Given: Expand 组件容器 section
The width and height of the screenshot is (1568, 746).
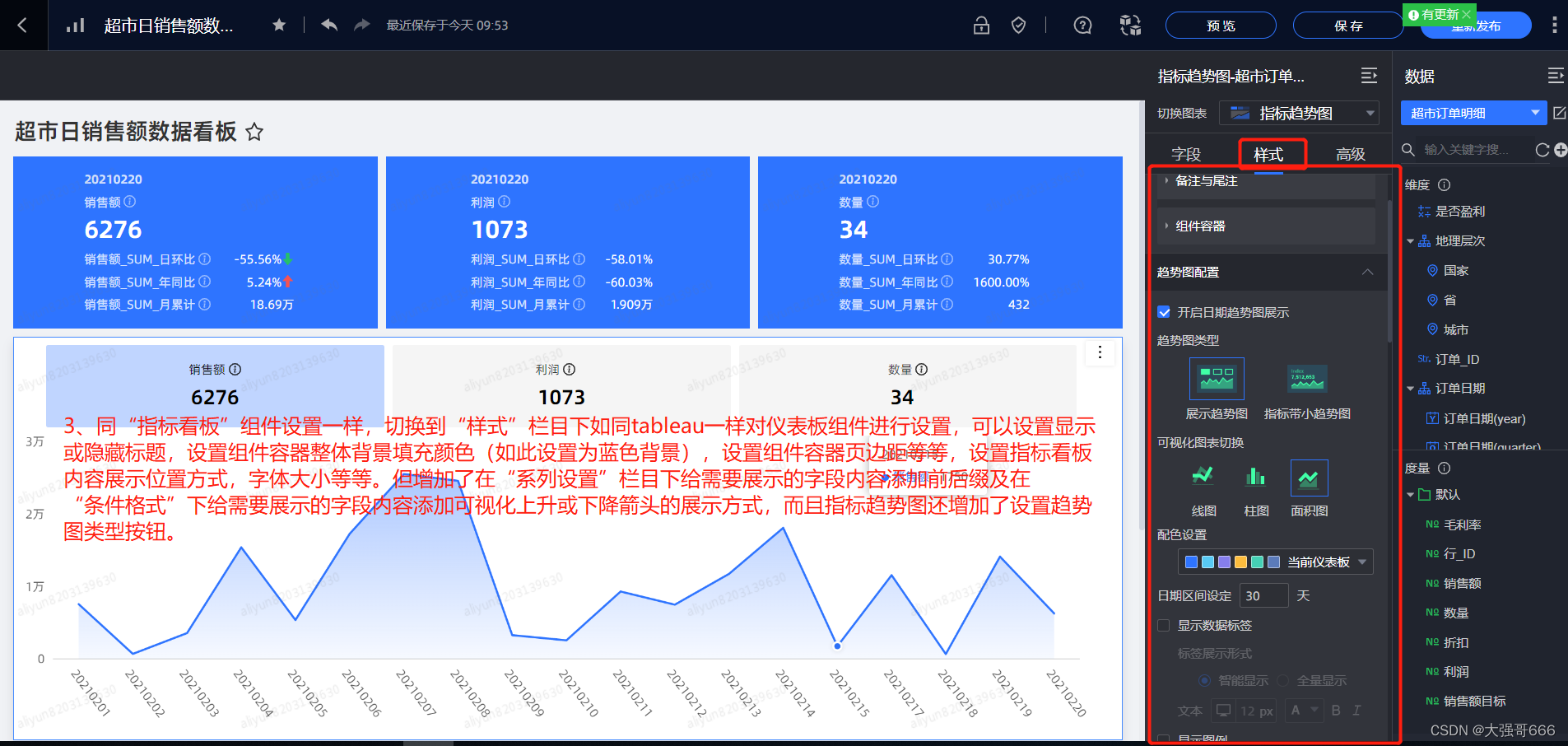Looking at the screenshot, I should click(x=1266, y=226).
